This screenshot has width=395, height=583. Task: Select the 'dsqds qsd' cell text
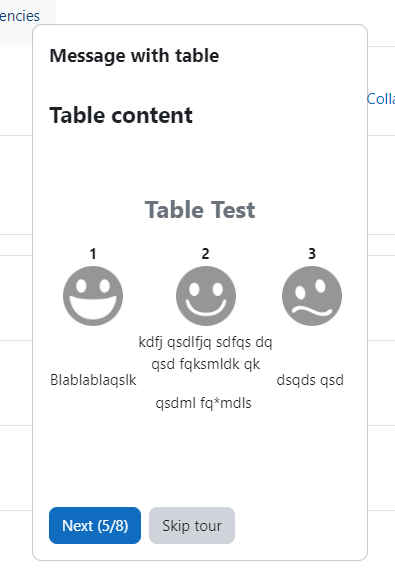click(x=310, y=380)
